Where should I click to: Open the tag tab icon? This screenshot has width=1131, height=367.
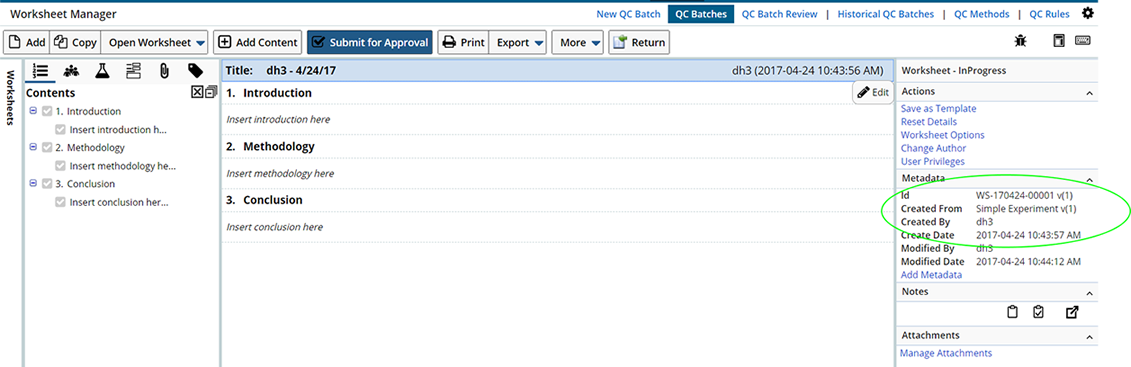[195, 70]
